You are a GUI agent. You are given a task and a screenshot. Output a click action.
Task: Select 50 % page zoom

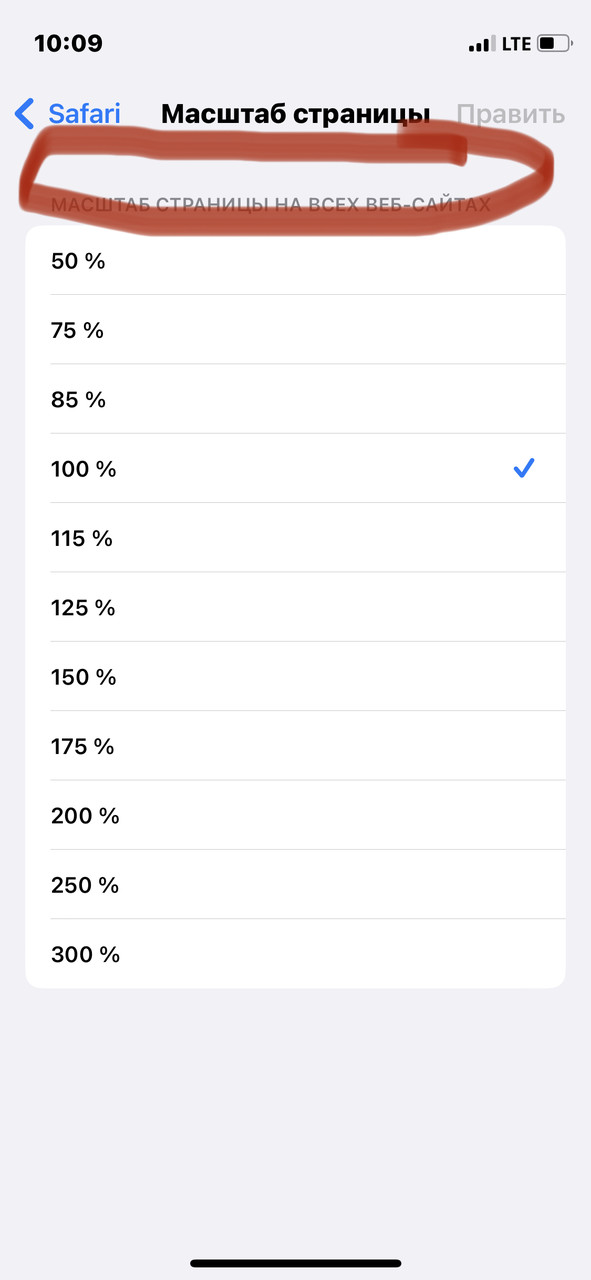pyautogui.click(x=295, y=261)
